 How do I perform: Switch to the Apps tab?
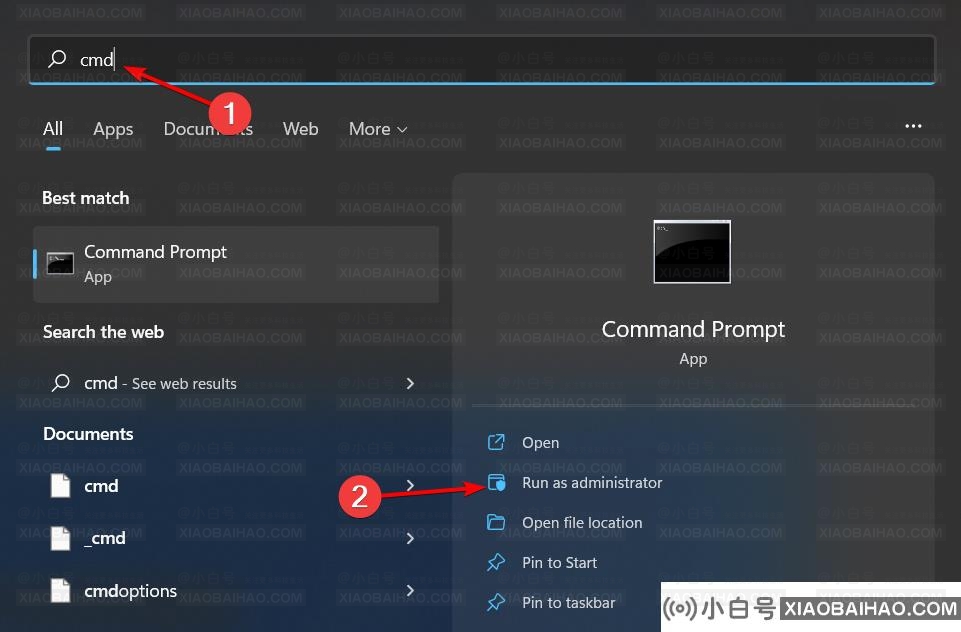[x=113, y=129]
